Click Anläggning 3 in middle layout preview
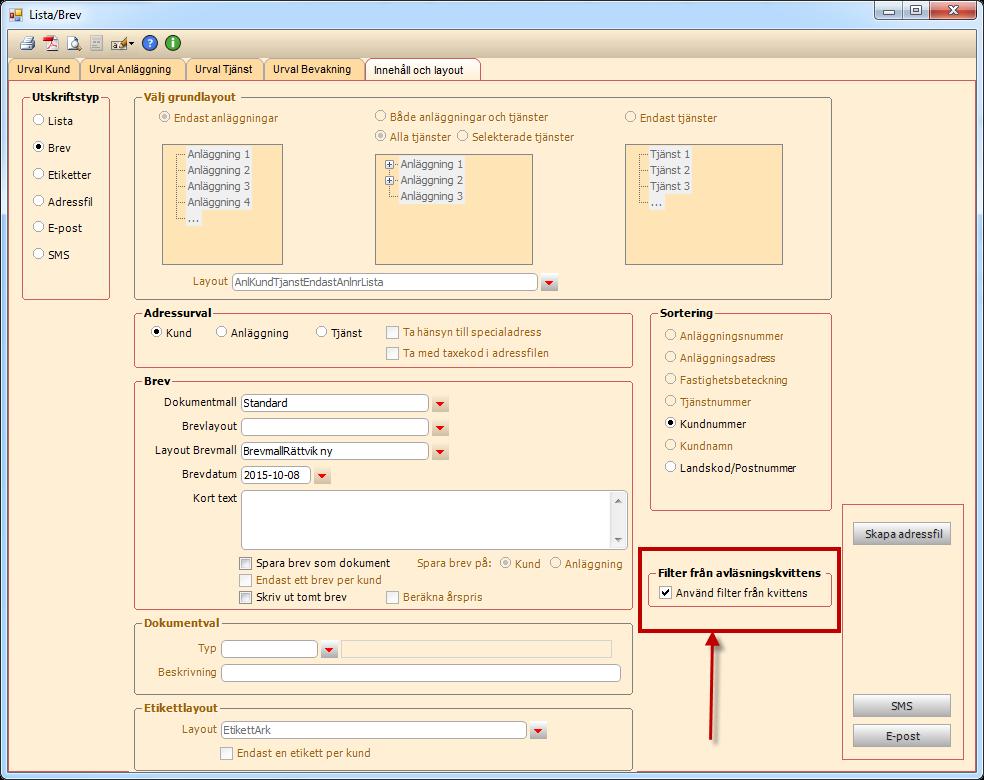The width and height of the screenshot is (984, 780). pos(431,196)
